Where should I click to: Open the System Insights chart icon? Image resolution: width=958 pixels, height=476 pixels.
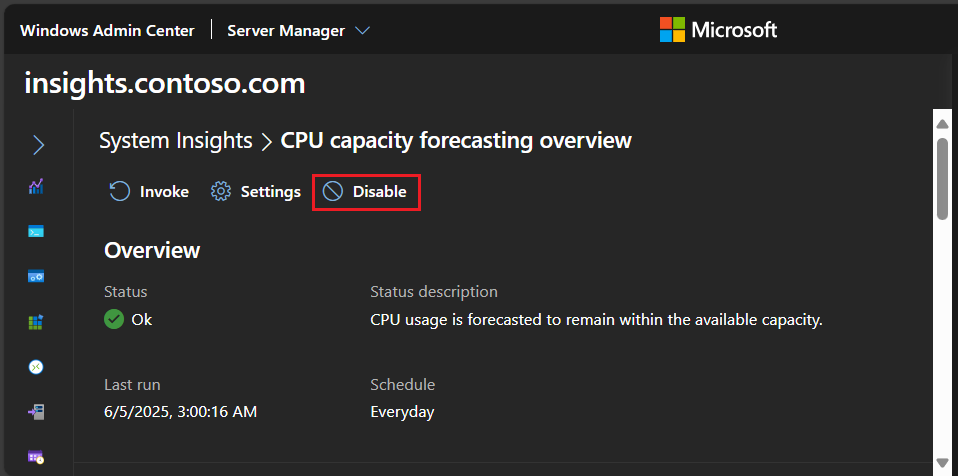pyautogui.click(x=36, y=186)
